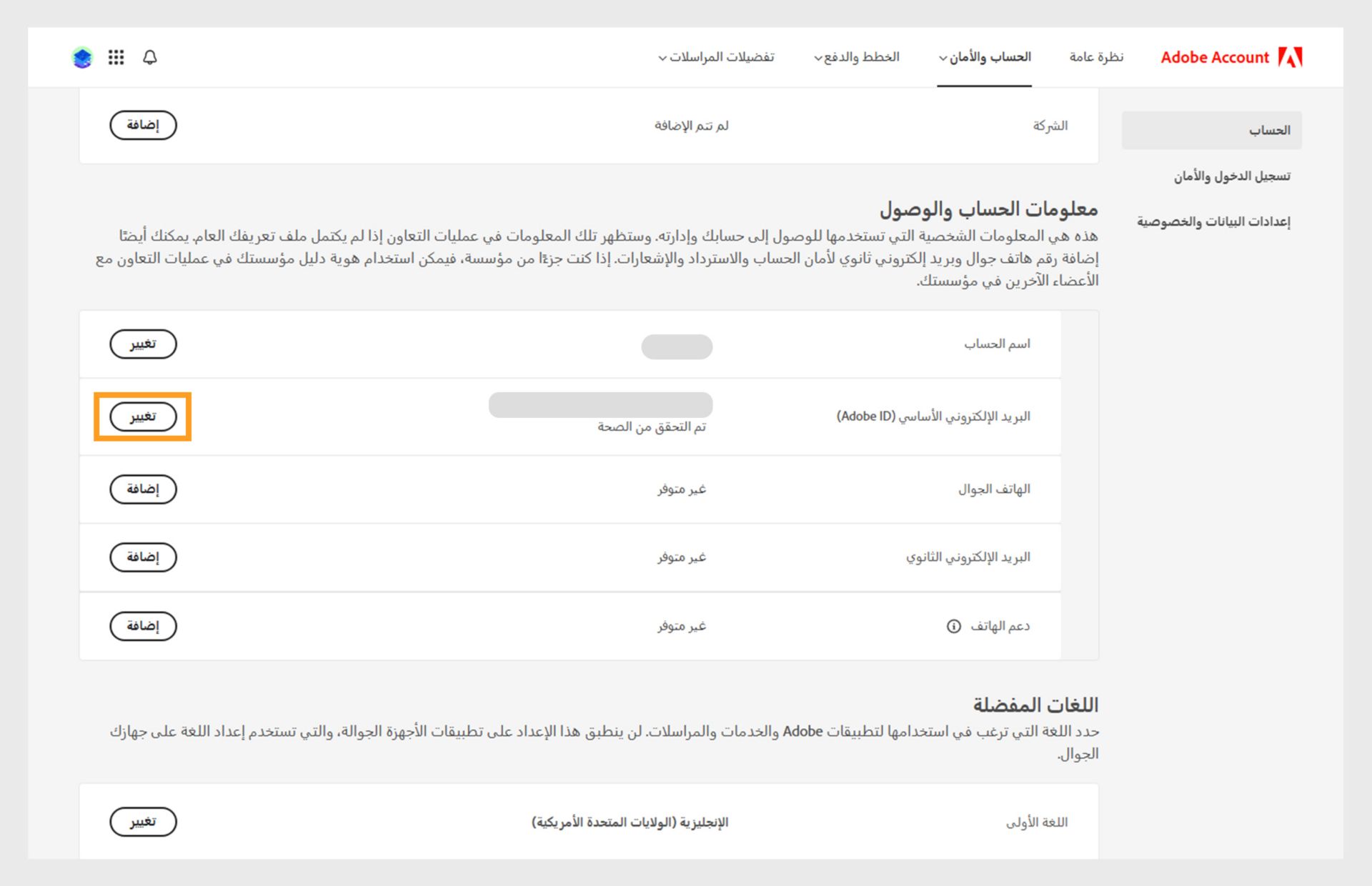Click the تم التحقق من الصحة text

[x=652, y=427]
